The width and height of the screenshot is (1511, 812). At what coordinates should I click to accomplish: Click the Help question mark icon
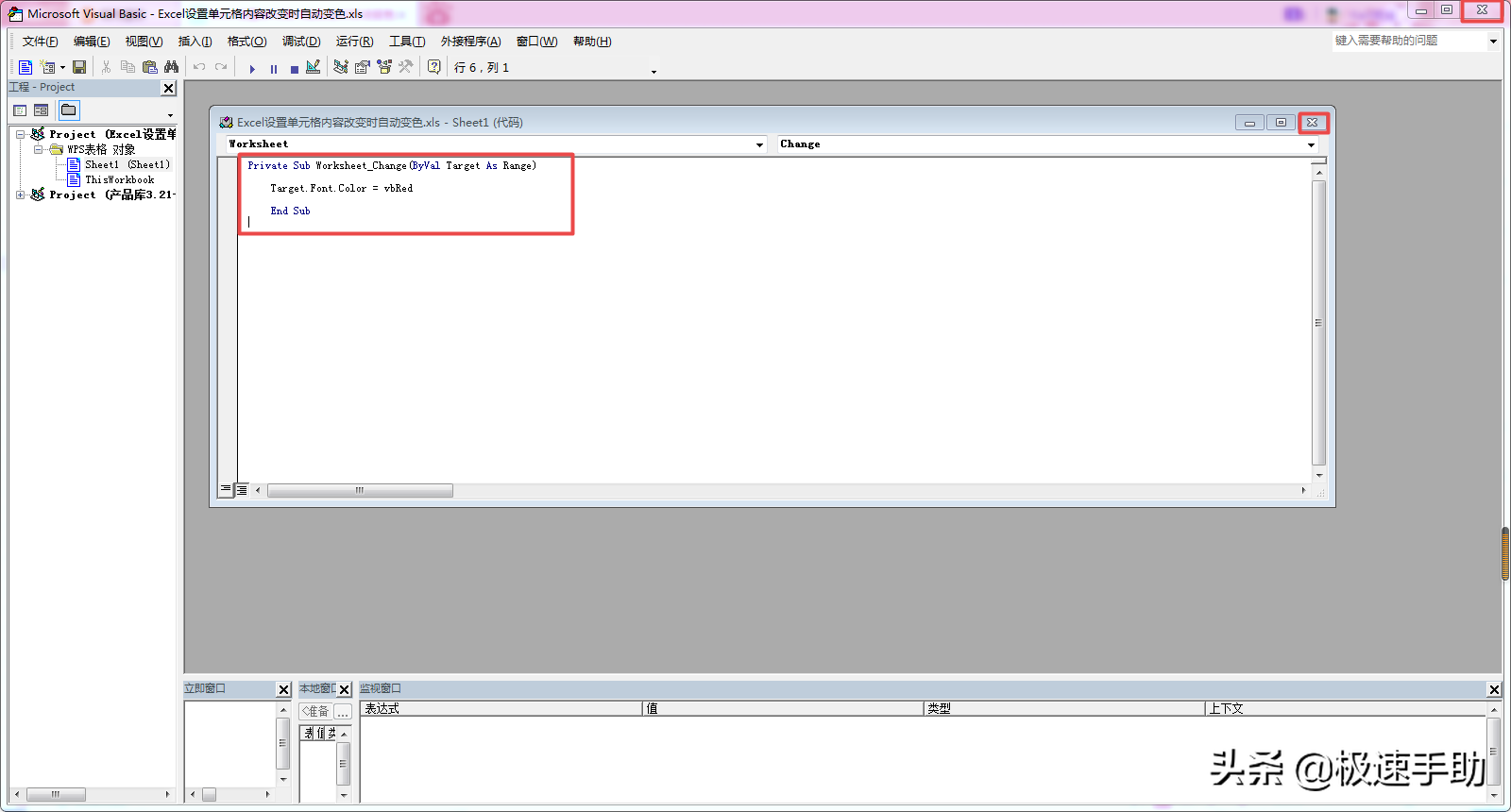[x=433, y=67]
